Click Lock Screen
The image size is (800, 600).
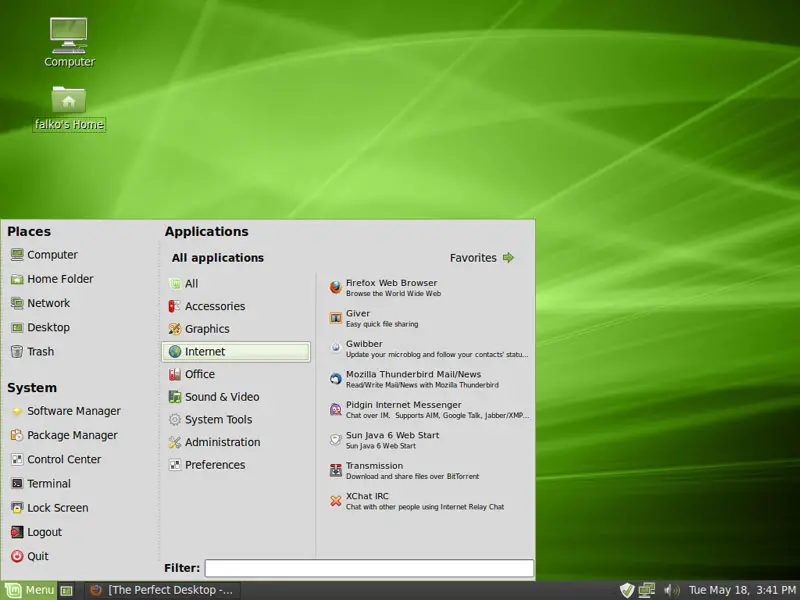pos(49,508)
